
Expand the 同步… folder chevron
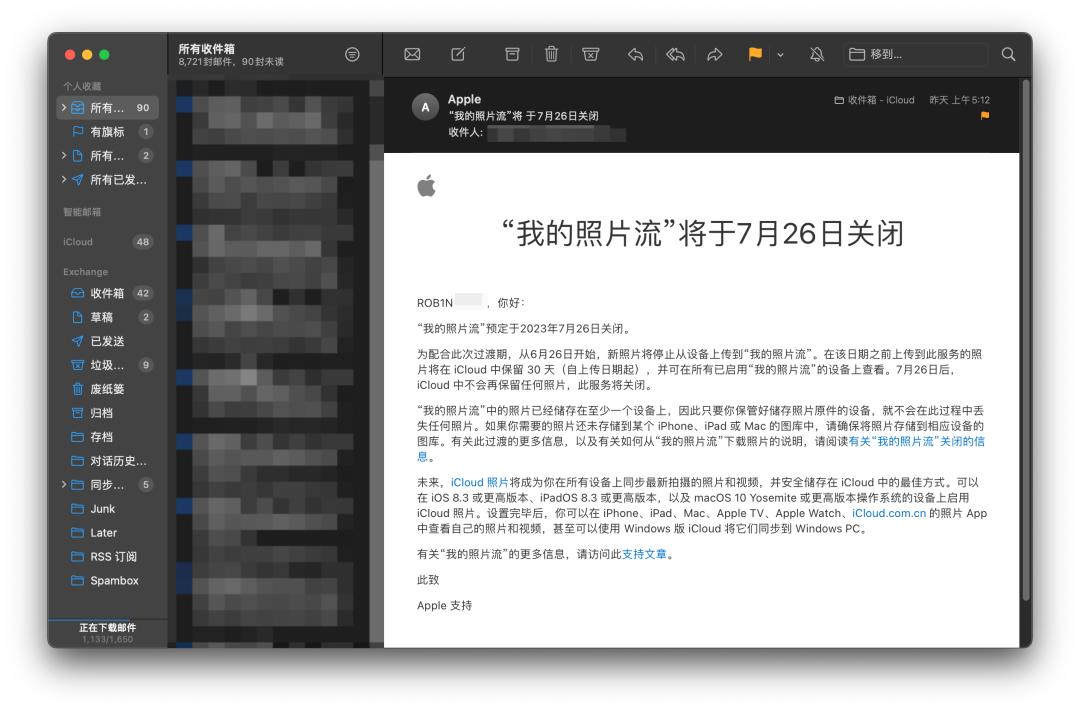click(x=64, y=484)
